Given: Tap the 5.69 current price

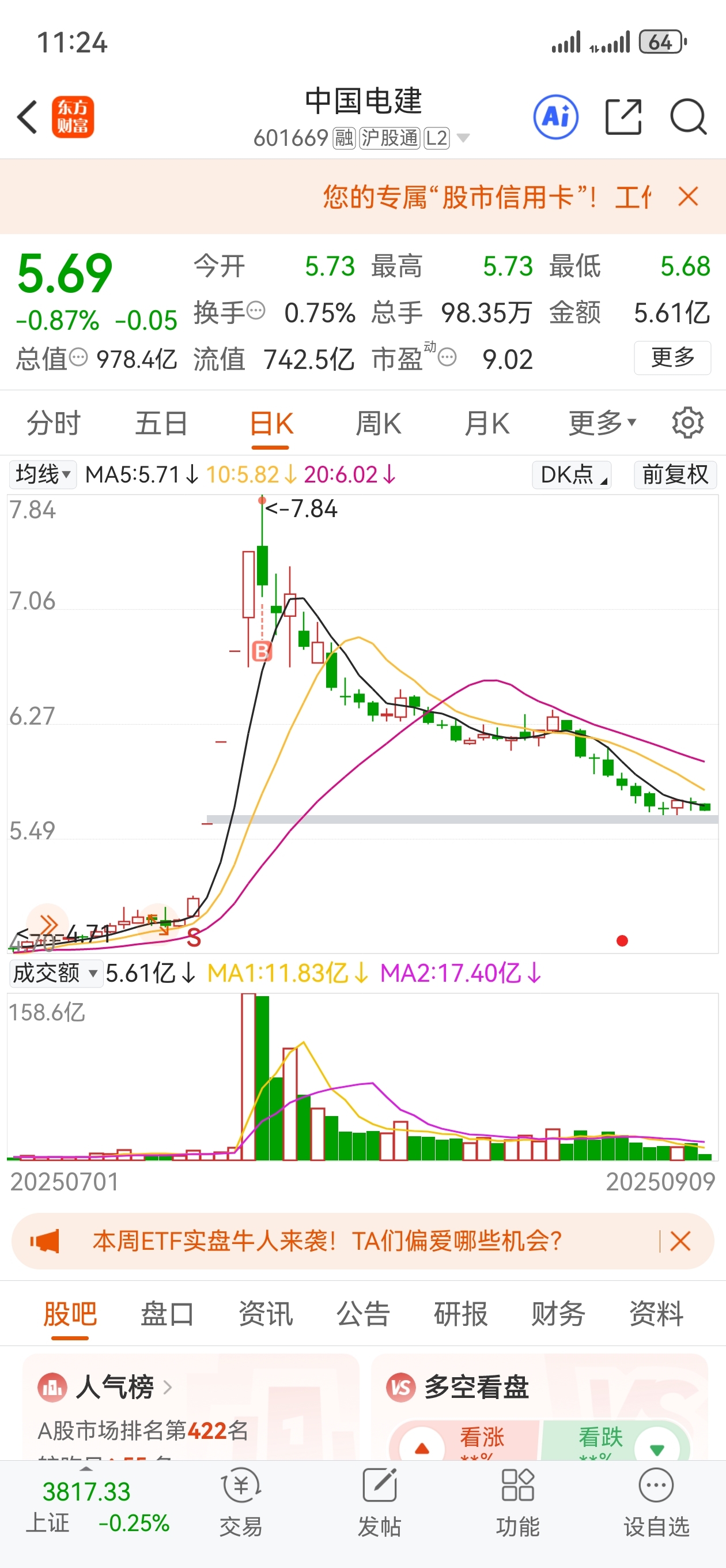Looking at the screenshot, I should tap(65, 273).
